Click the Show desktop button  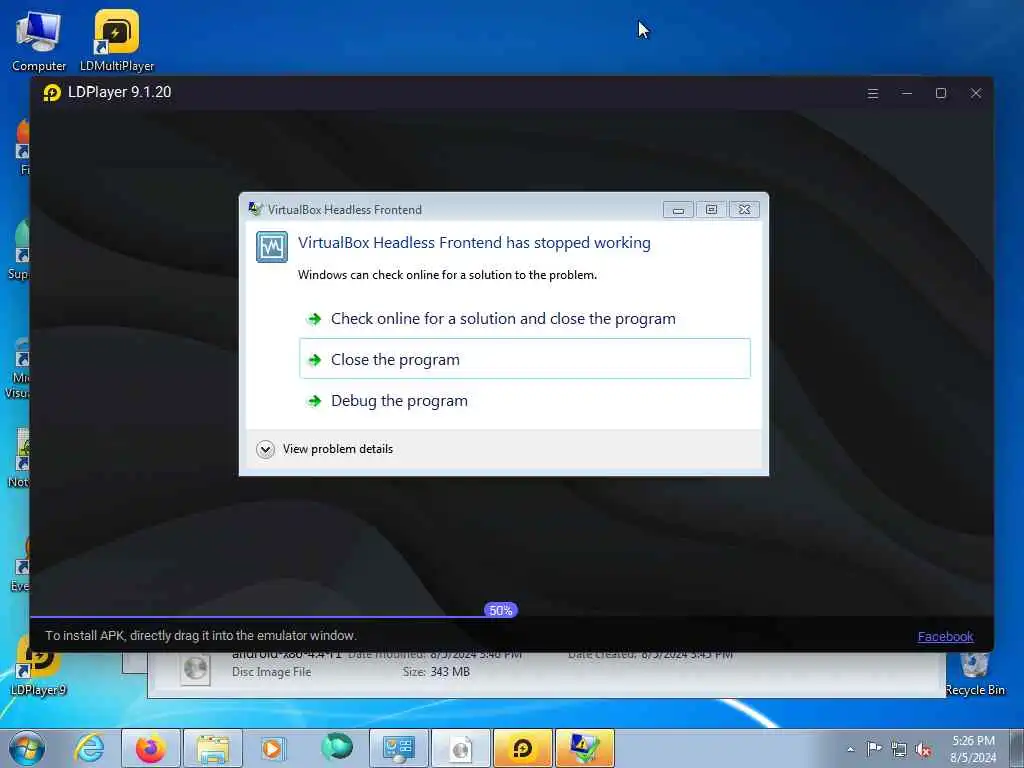pyautogui.click(x=1017, y=748)
